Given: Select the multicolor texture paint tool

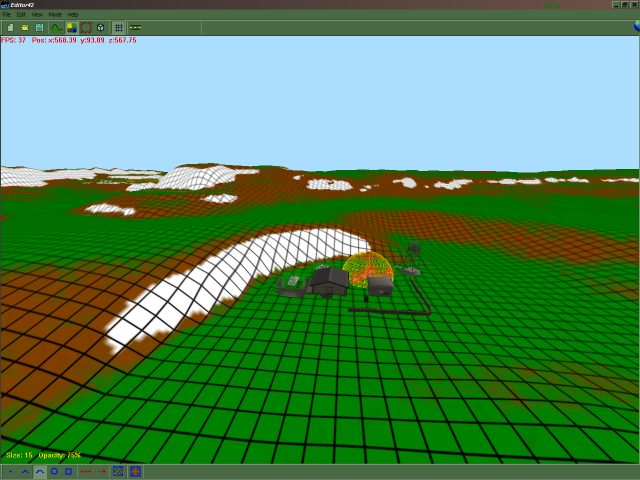Looking at the screenshot, I should click(x=72, y=28).
